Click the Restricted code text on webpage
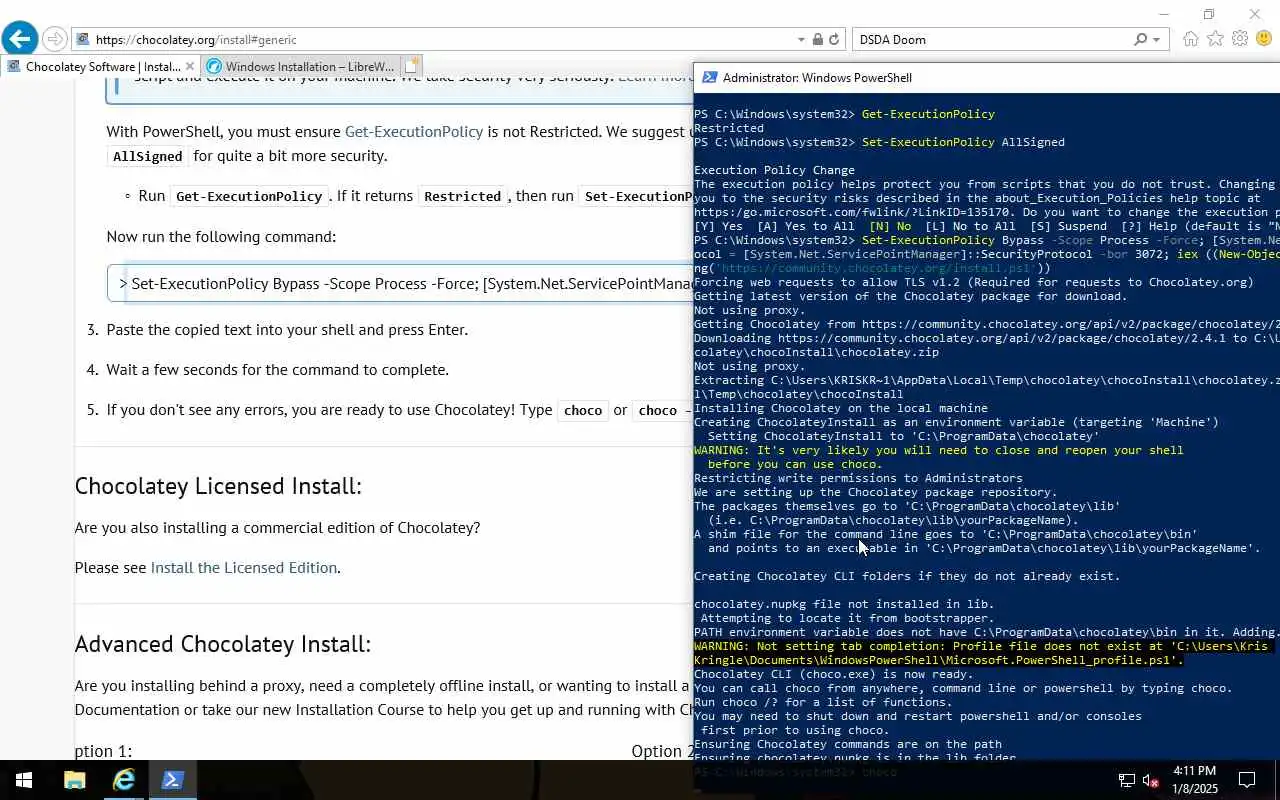This screenshot has width=1280, height=800. (463, 197)
